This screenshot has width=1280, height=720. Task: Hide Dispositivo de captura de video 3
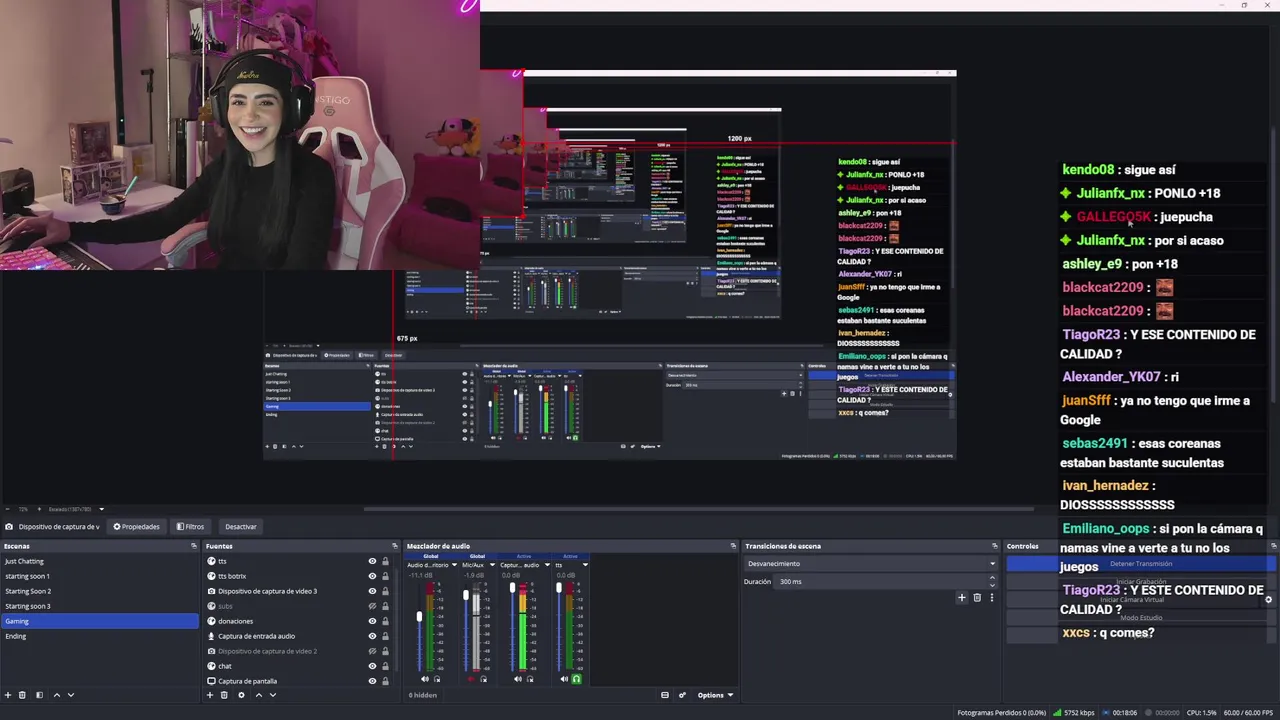click(x=372, y=591)
